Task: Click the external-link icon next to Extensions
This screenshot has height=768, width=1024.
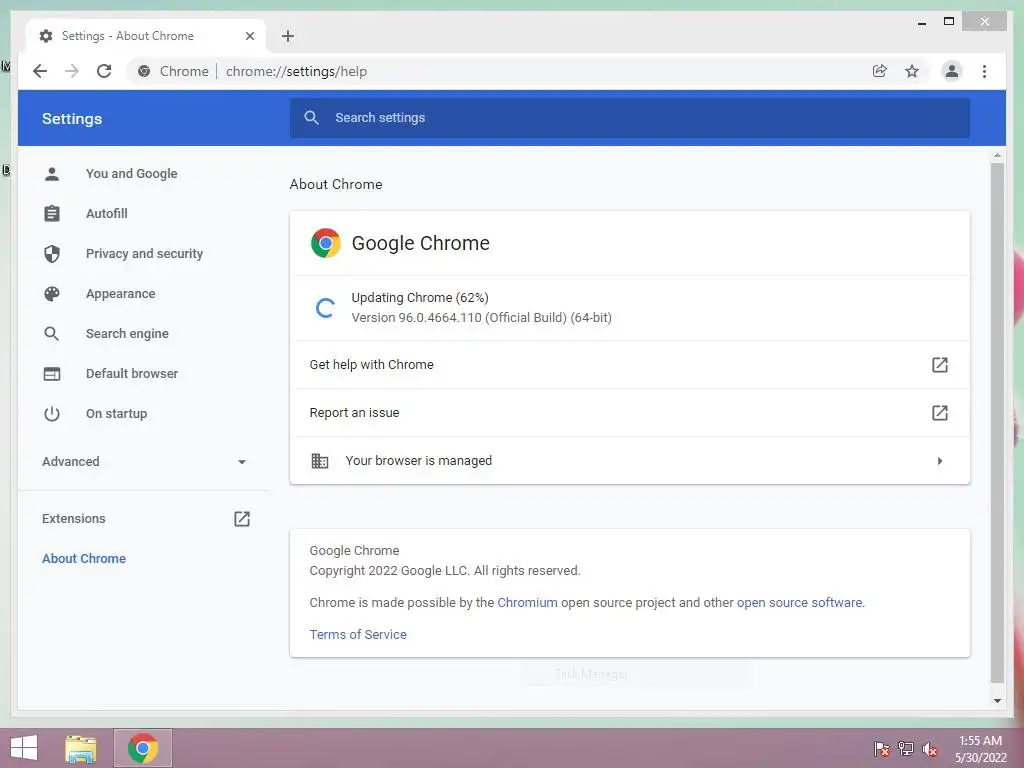Action: pos(242,519)
